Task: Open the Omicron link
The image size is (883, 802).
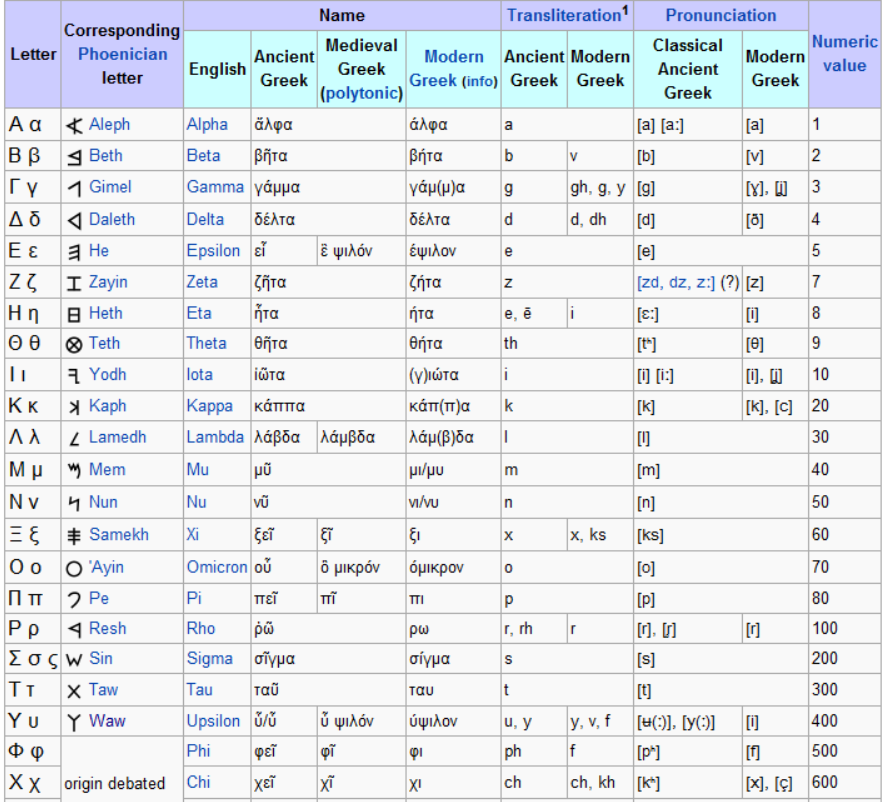Action: point(217,567)
